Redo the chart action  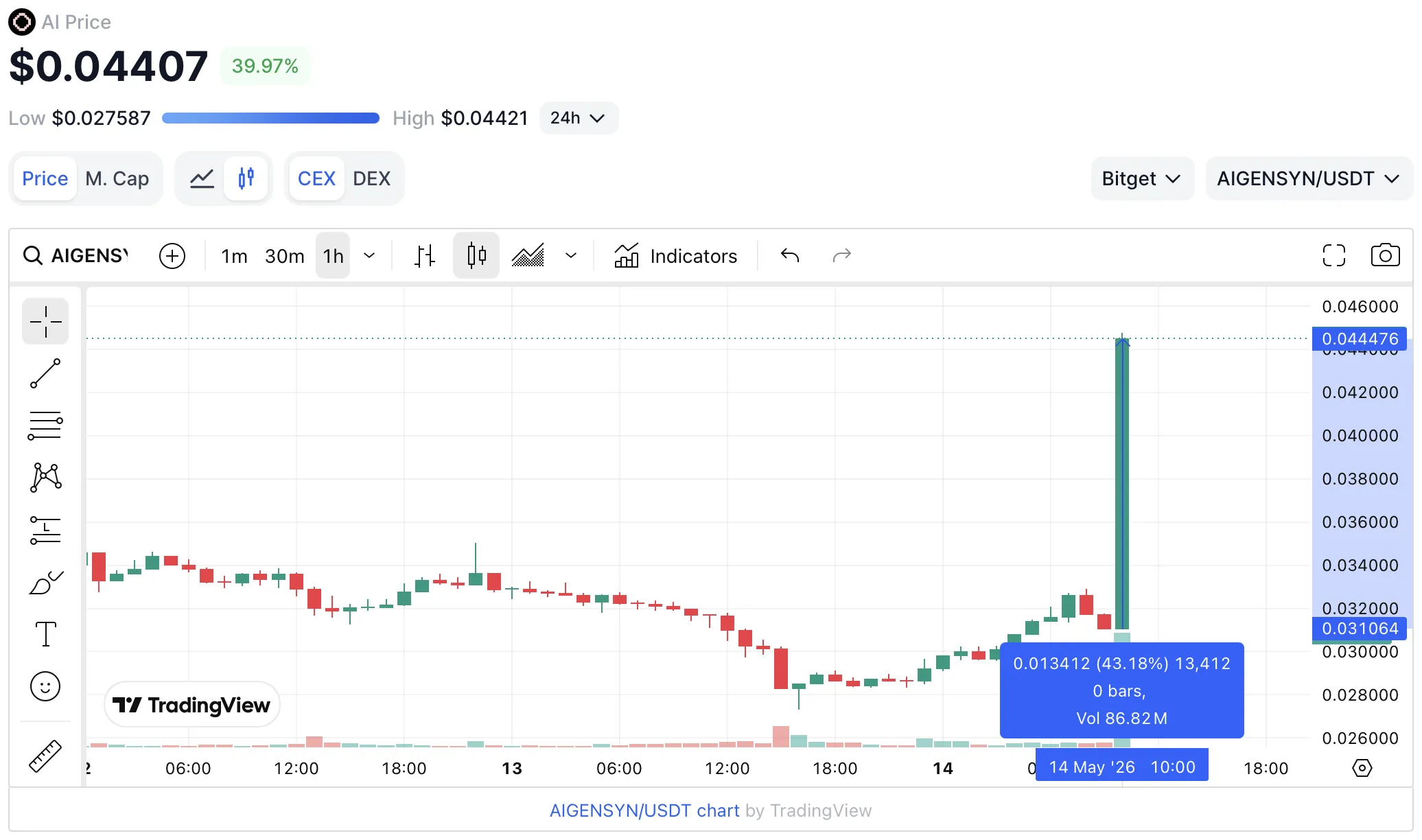[842, 256]
